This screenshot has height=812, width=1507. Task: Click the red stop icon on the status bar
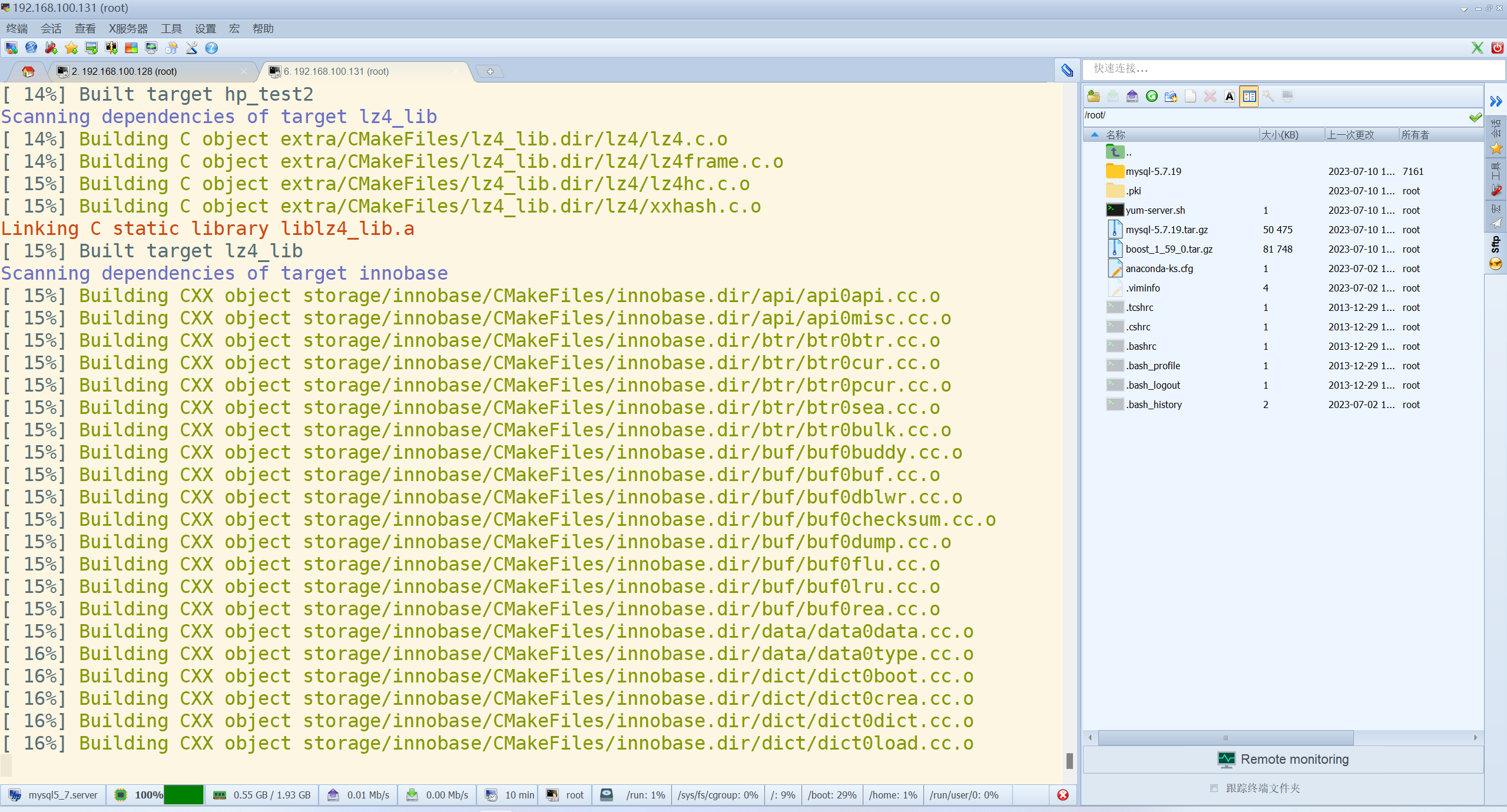[1062, 795]
